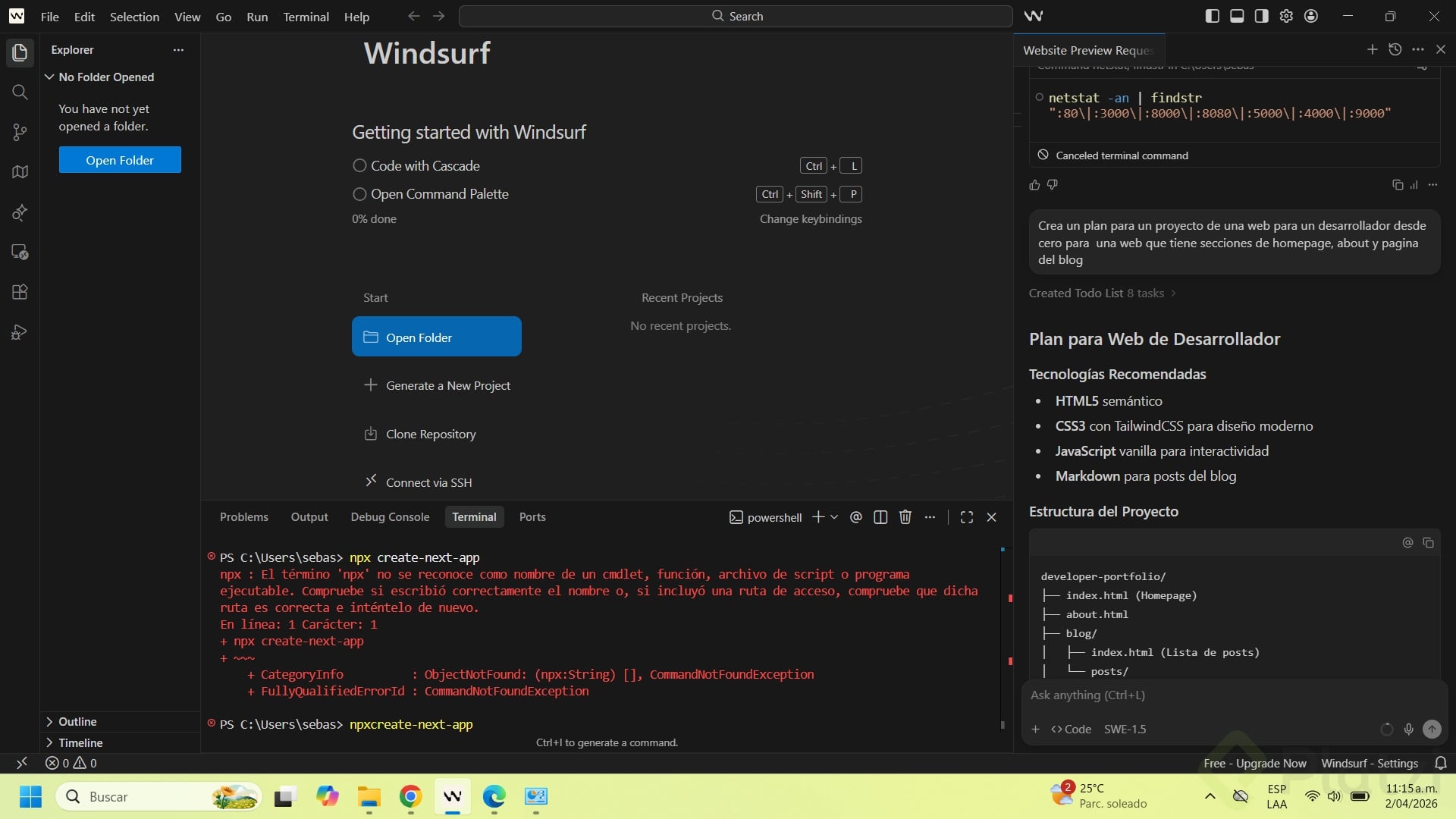1456x819 pixels.
Task: Select the Code with Cascade radio option
Action: pos(359,165)
